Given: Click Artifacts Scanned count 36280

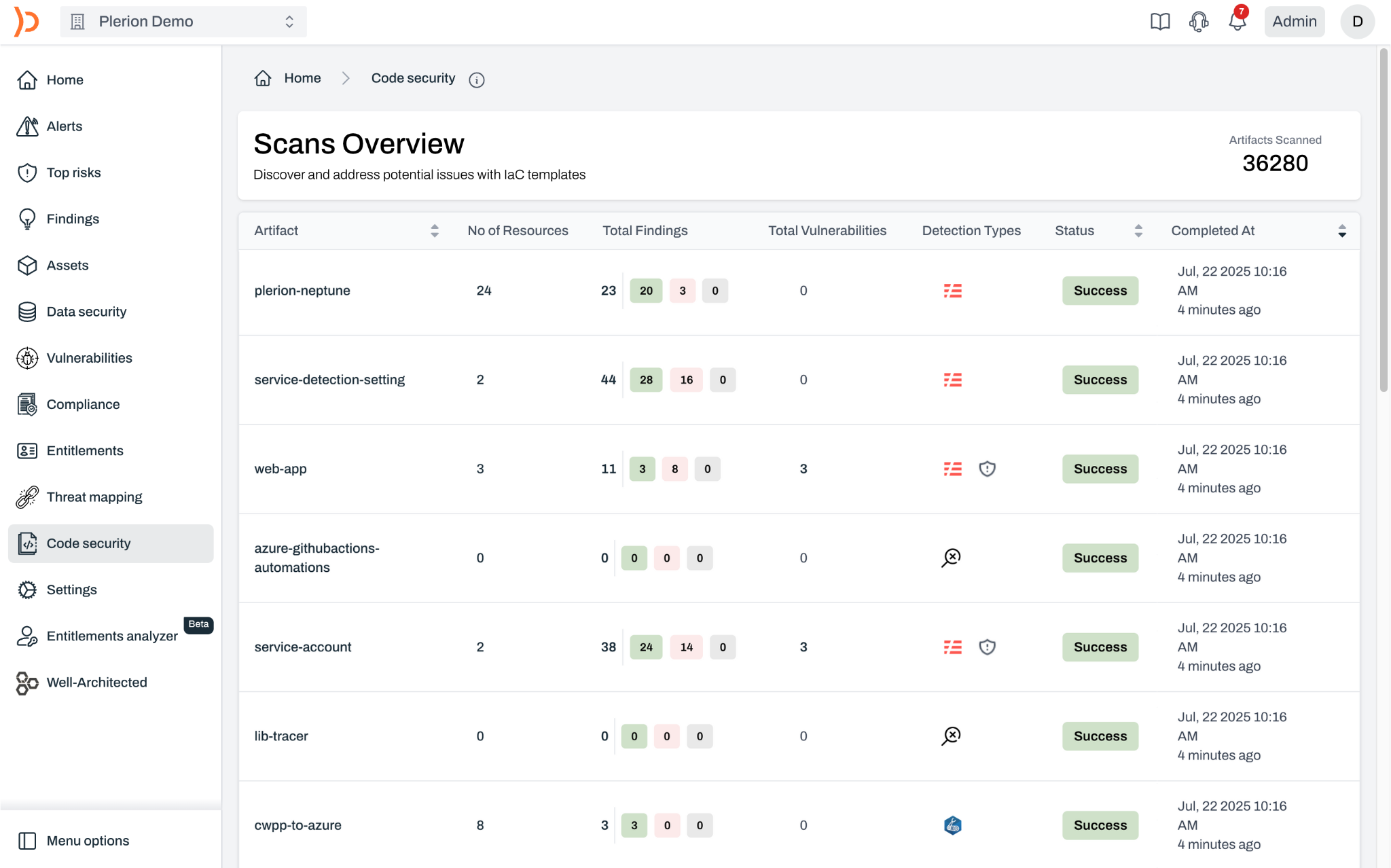Looking at the screenshot, I should coord(1275,164).
